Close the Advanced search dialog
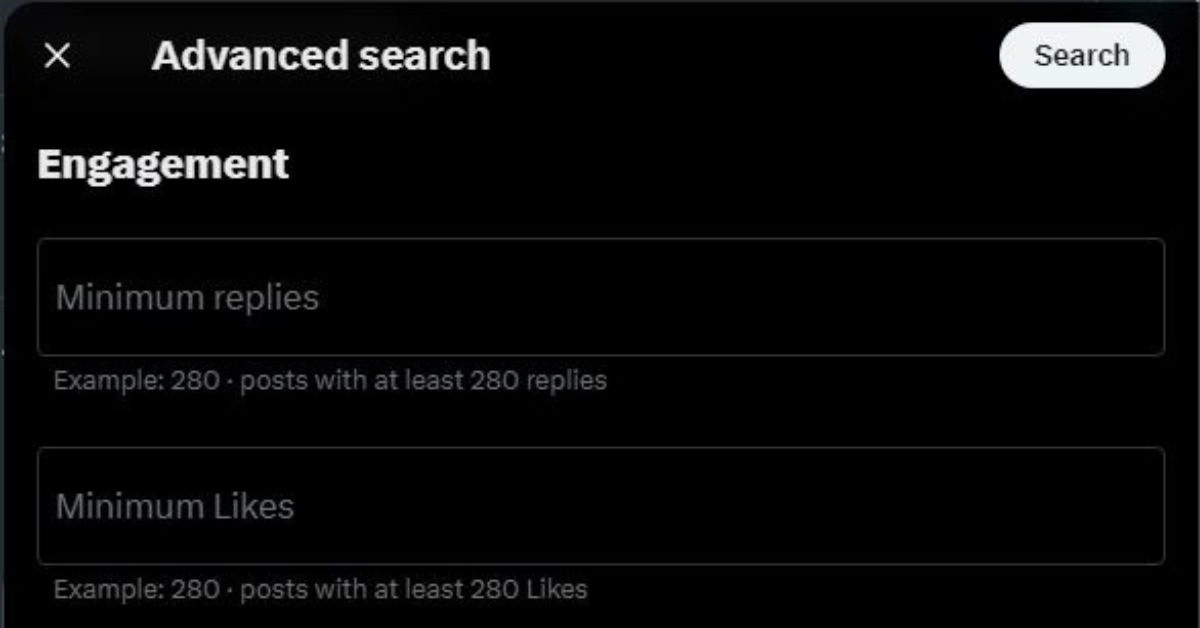Viewport: 1200px width, 628px height. pos(58,56)
